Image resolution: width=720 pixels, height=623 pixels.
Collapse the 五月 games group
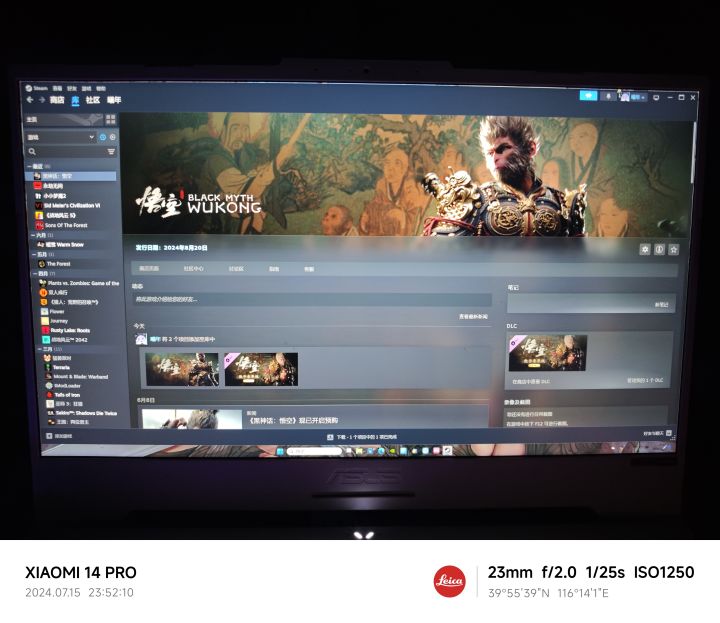[x=34, y=254]
